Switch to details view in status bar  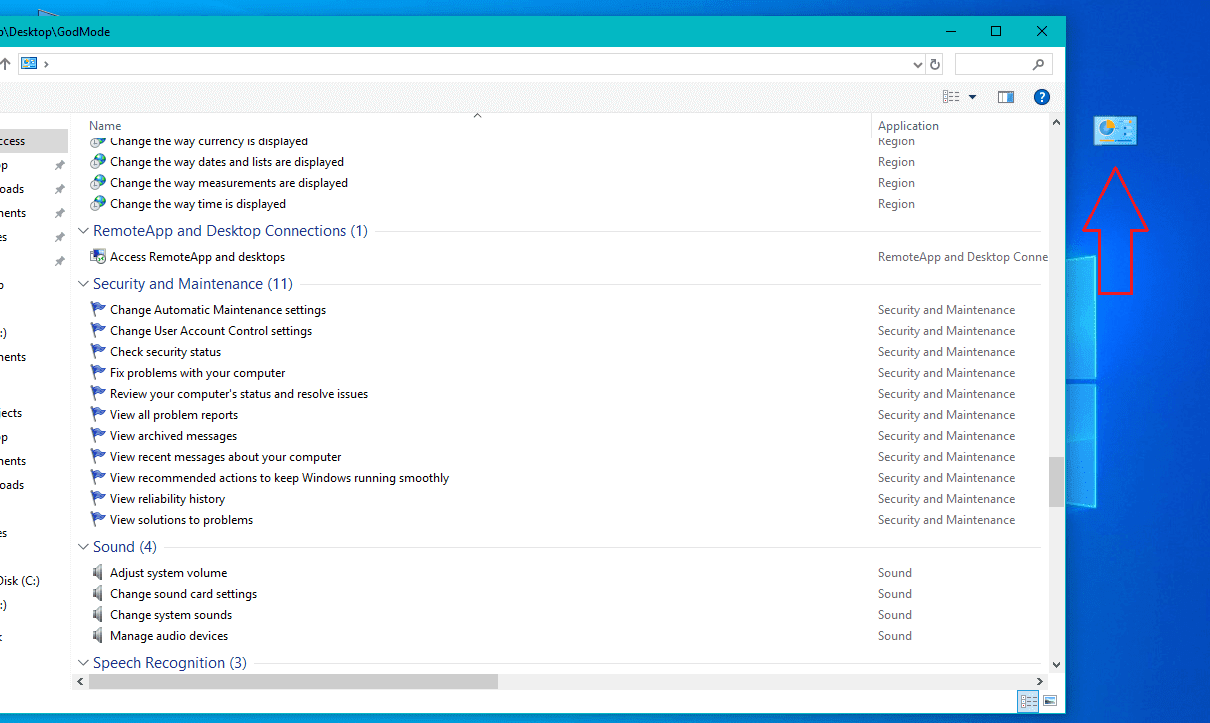tap(1028, 701)
